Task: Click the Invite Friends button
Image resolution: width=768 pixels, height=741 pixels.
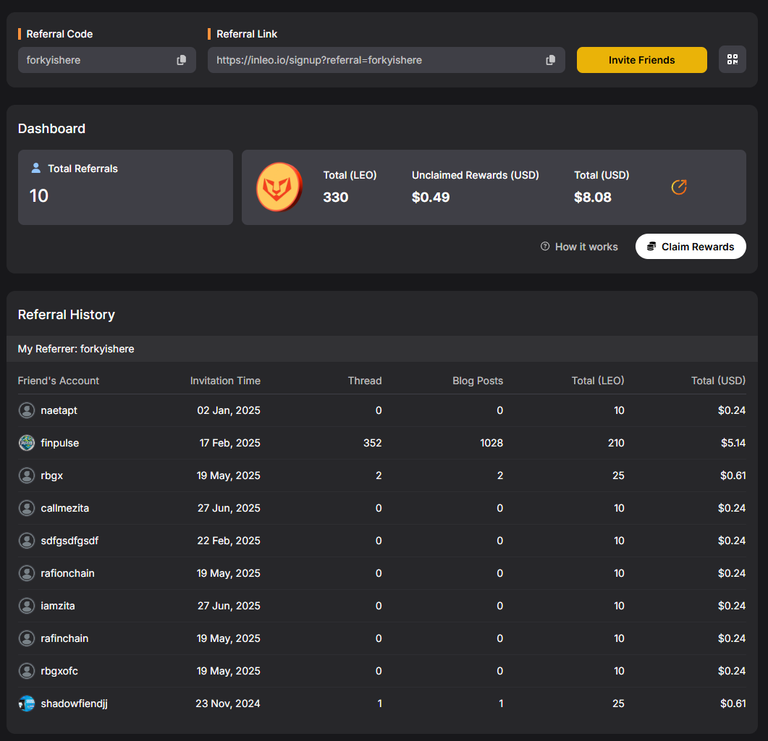Action: (x=642, y=60)
